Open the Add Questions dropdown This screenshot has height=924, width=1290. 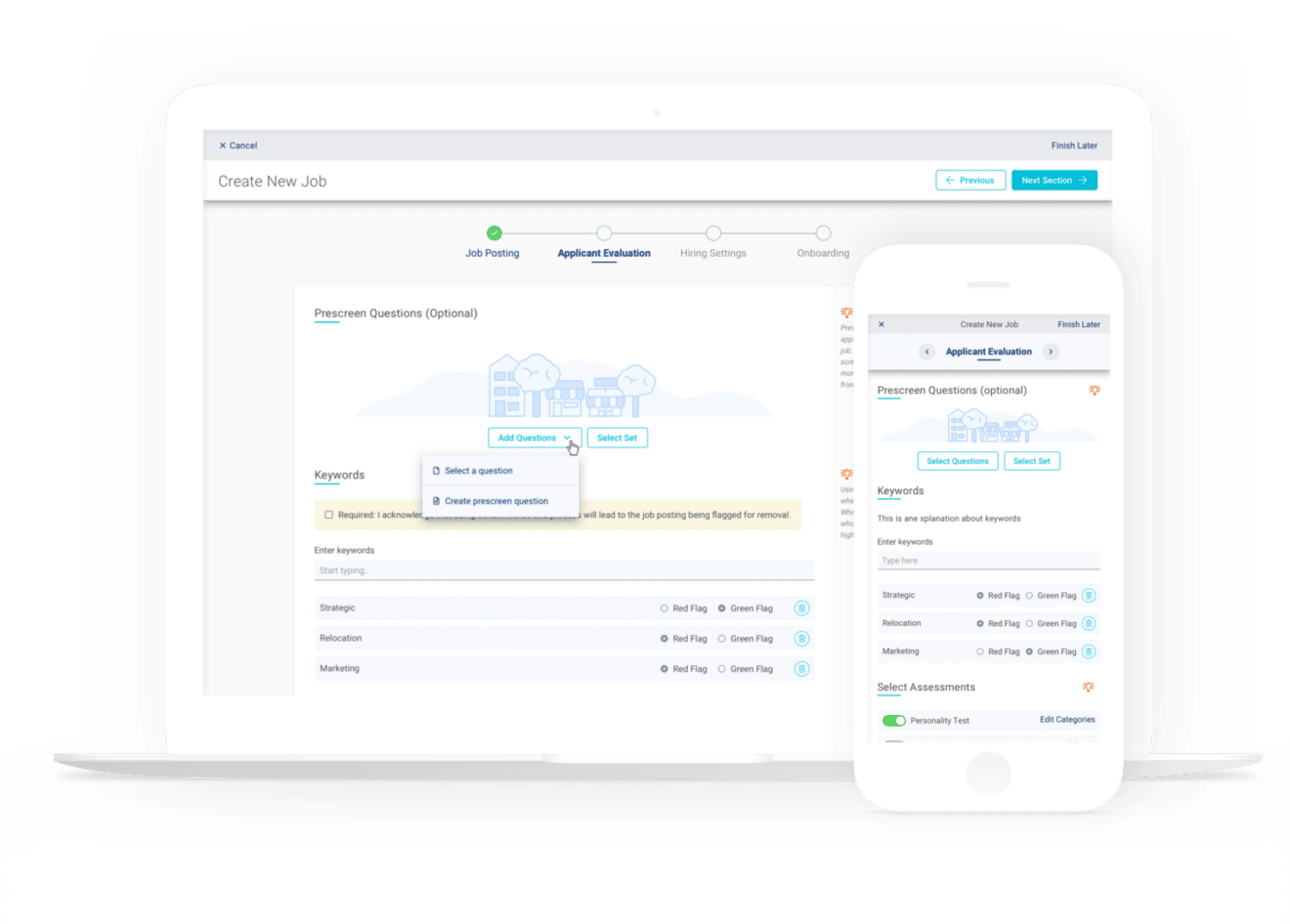pyautogui.click(x=534, y=438)
